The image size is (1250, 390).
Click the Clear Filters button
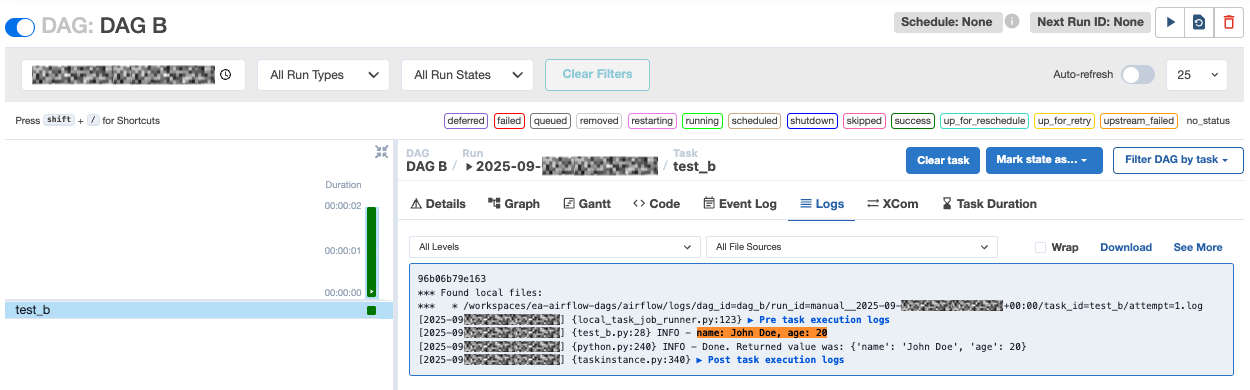[597, 74]
